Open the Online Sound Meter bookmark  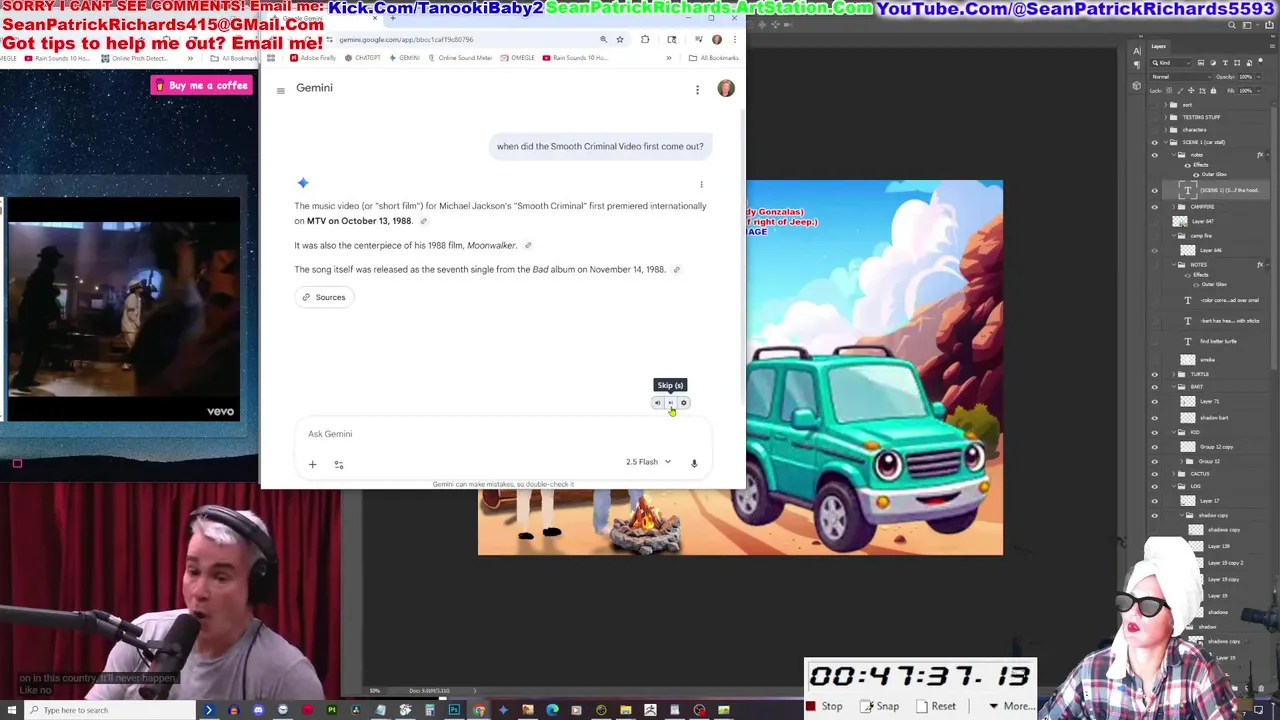pos(459,58)
